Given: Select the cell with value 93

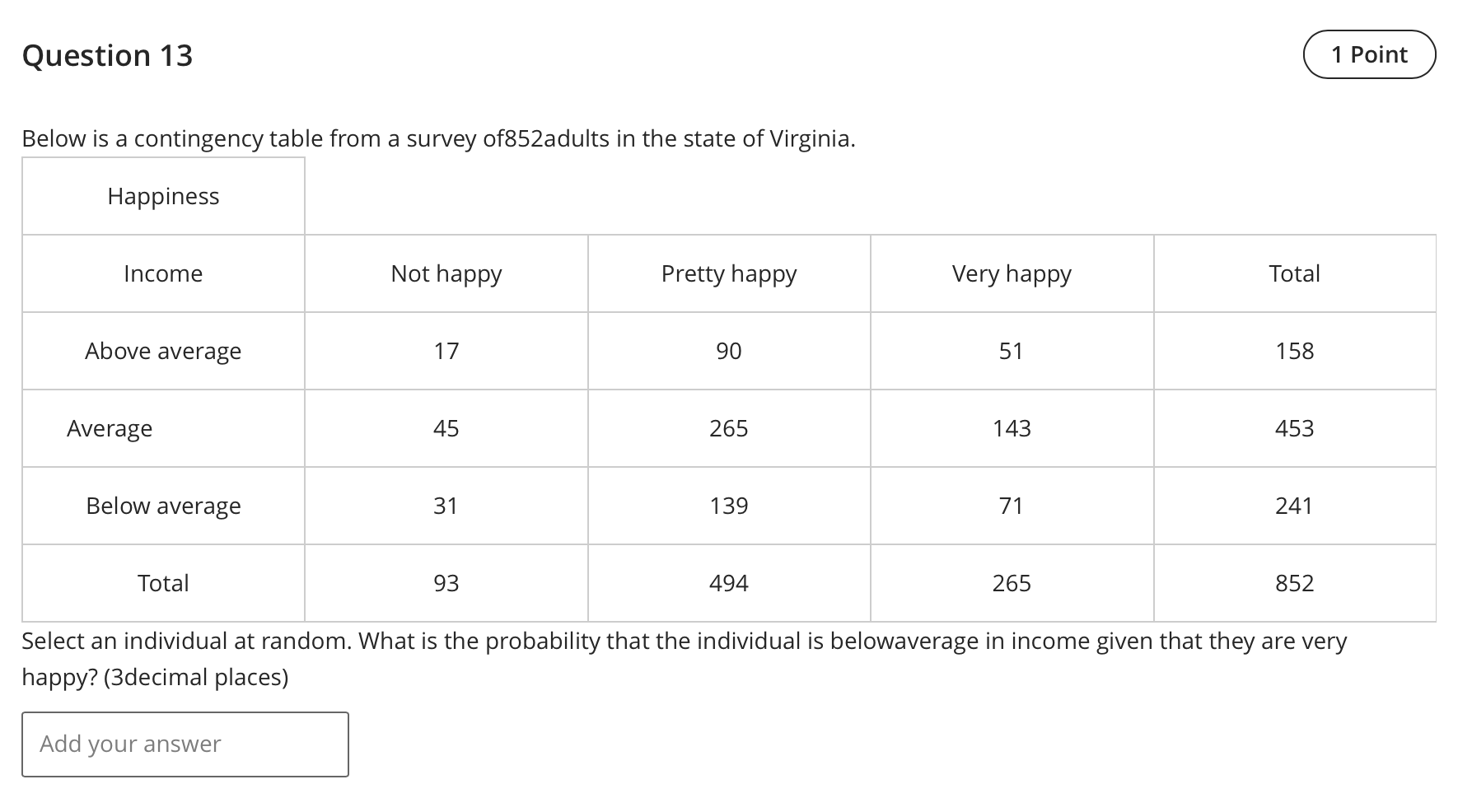Looking at the screenshot, I should click(x=446, y=583).
